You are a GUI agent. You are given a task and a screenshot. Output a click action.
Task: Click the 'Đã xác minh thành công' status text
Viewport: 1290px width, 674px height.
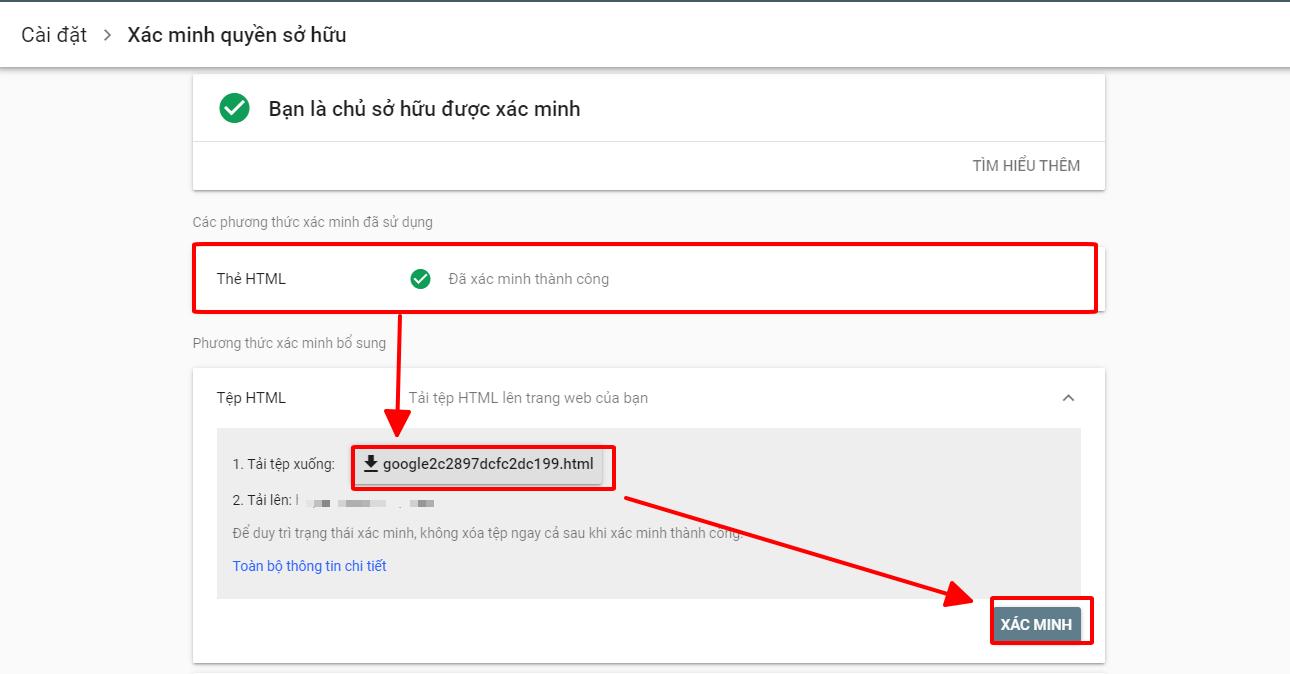tap(528, 279)
